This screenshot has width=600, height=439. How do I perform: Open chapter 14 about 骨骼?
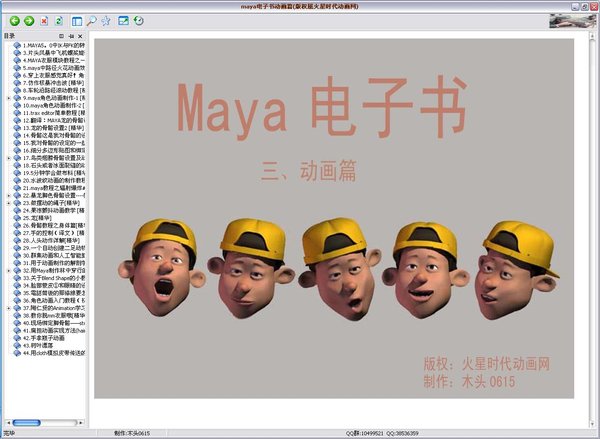point(54,135)
